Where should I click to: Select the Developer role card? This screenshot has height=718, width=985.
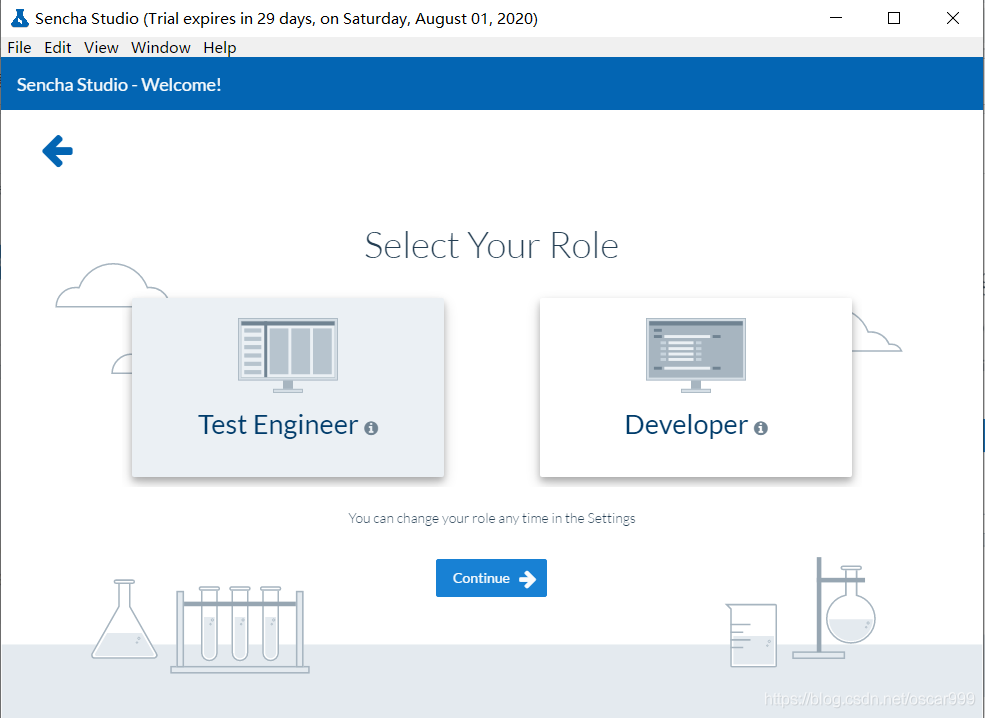click(x=696, y=387)
